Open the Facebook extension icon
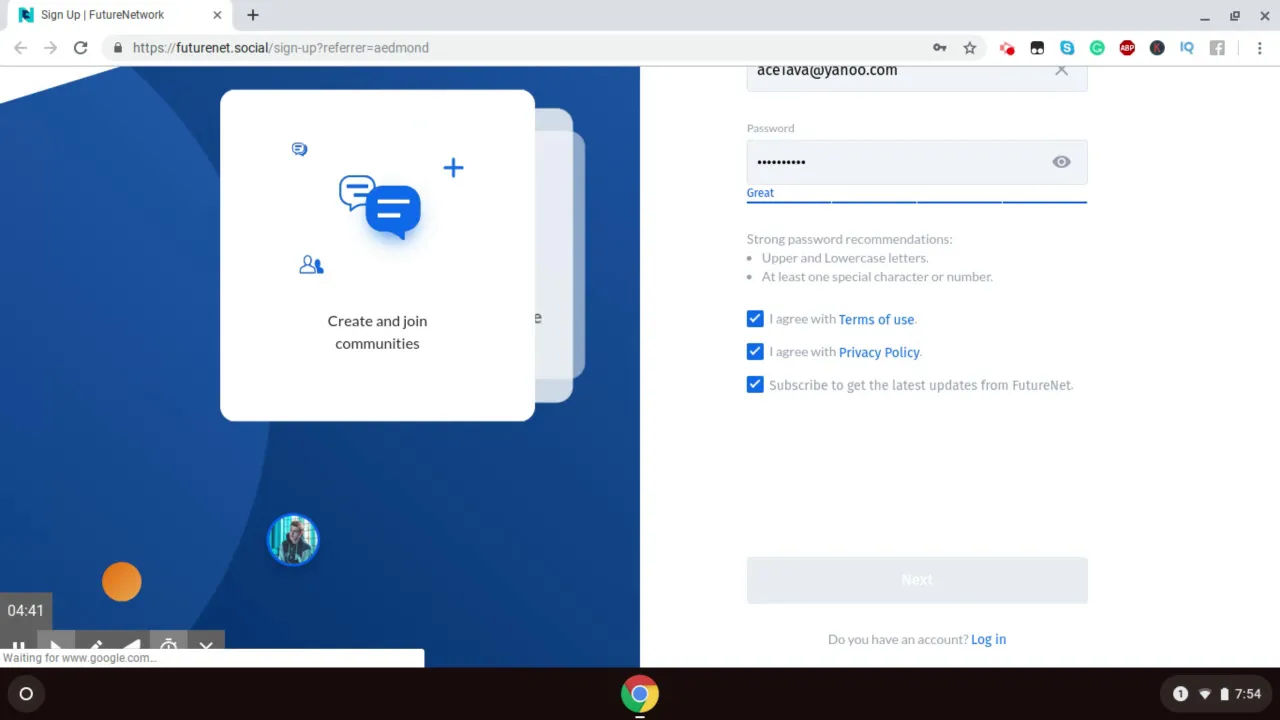 [x=1217, y=48]
